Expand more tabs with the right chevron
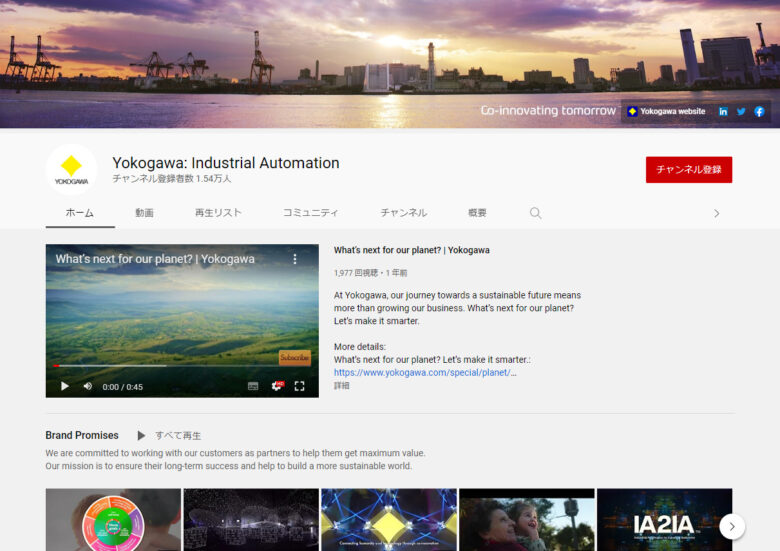This screenshot has width=780, height=551. (716, 213)
